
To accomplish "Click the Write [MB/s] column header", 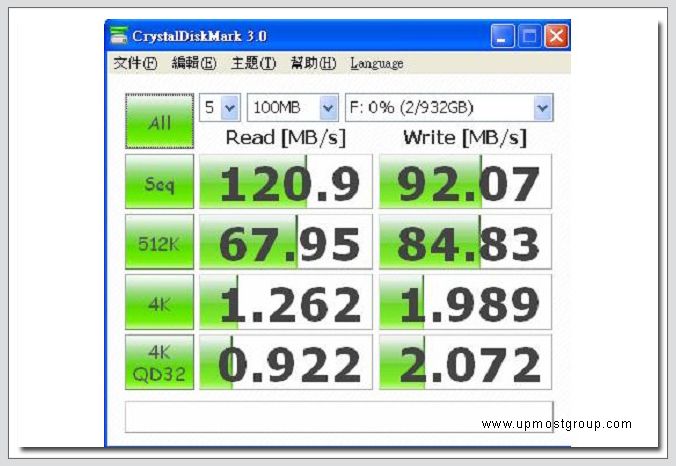I will click(x=465, y=138).
